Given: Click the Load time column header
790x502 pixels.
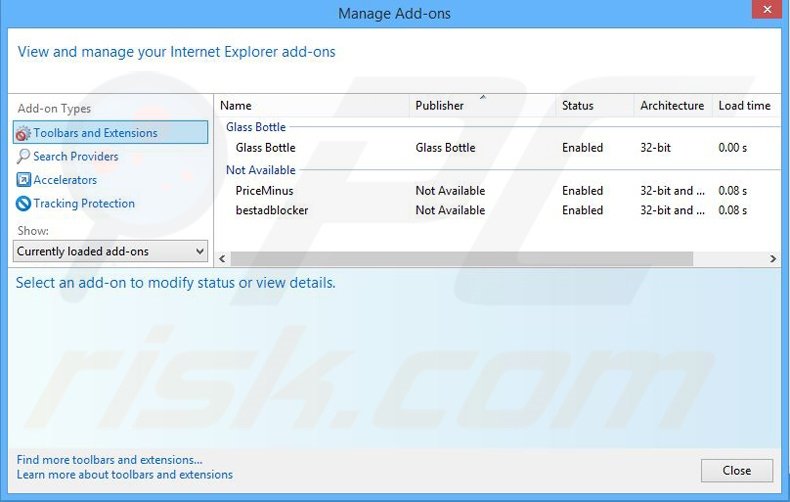Looking at the screenshot, I should pyautogui.click(x=744, y=106).
